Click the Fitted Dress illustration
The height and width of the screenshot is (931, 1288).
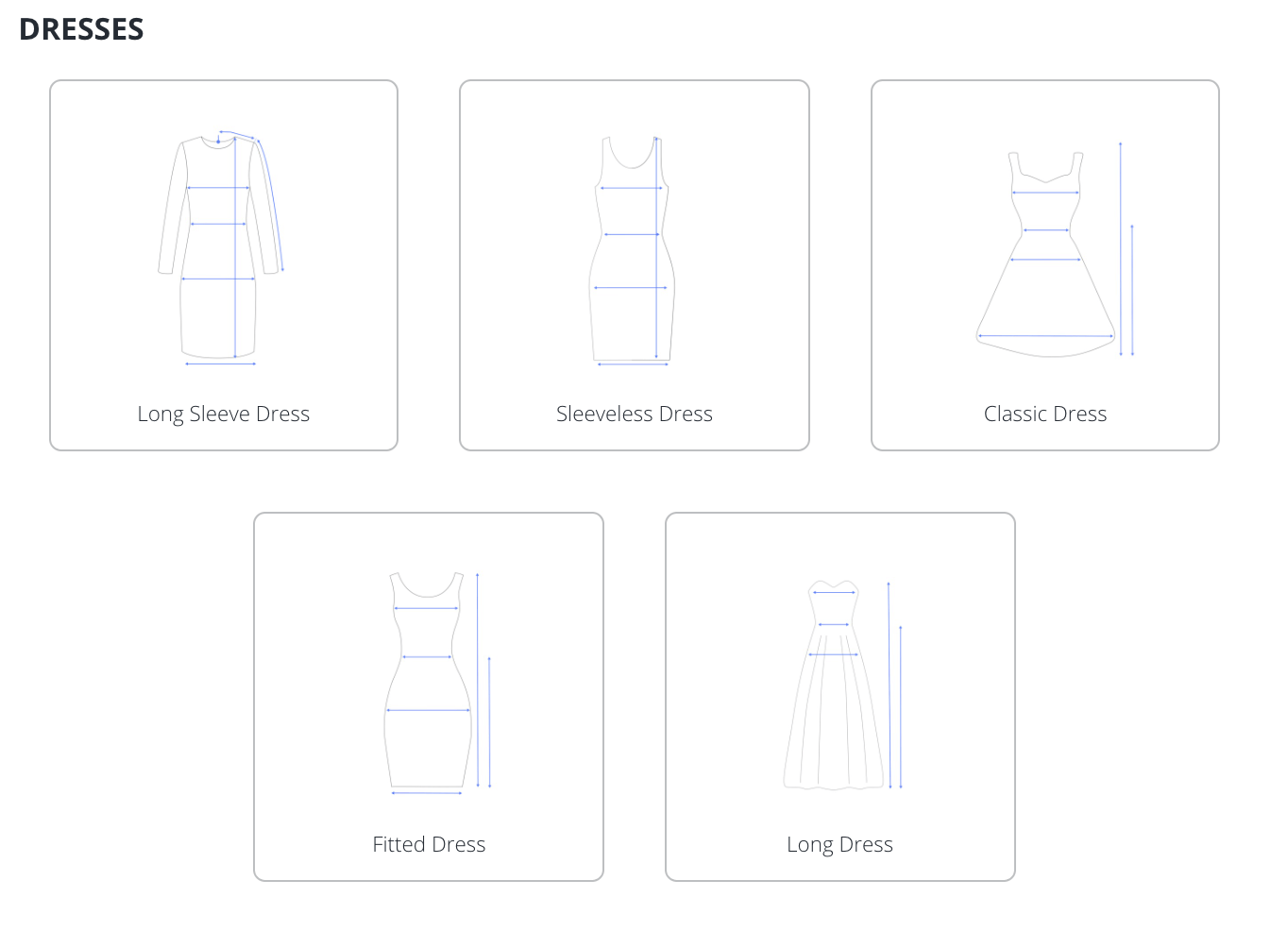[438, 683]
